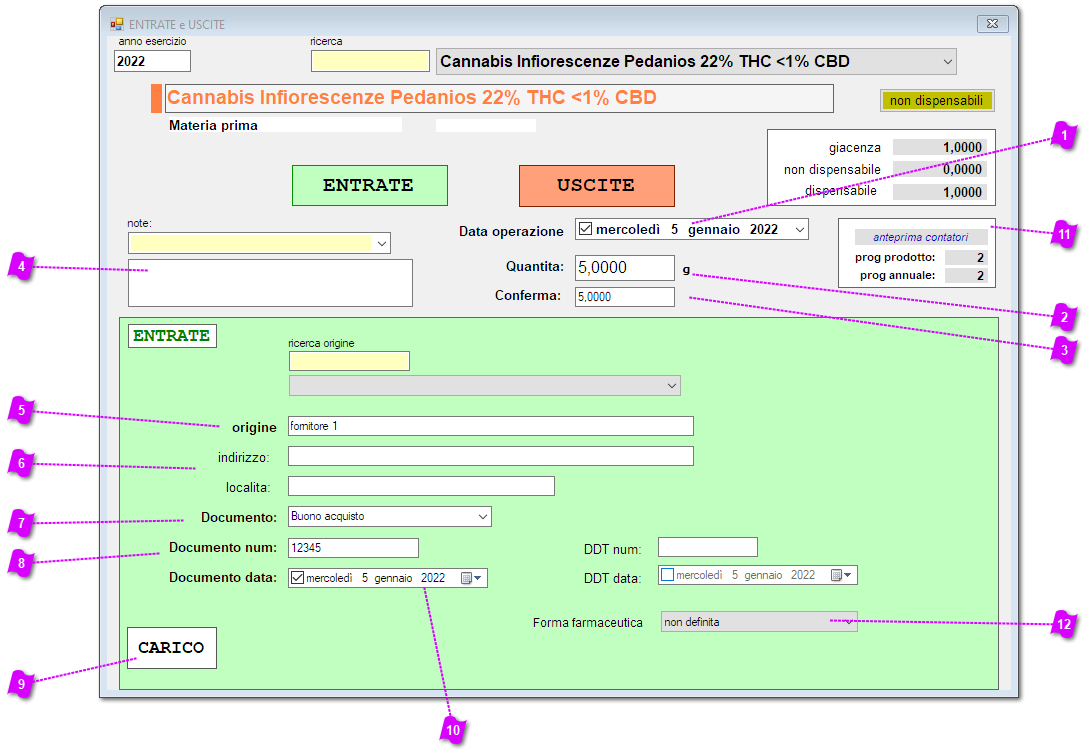Enable the DDT data checkbox

667,575
